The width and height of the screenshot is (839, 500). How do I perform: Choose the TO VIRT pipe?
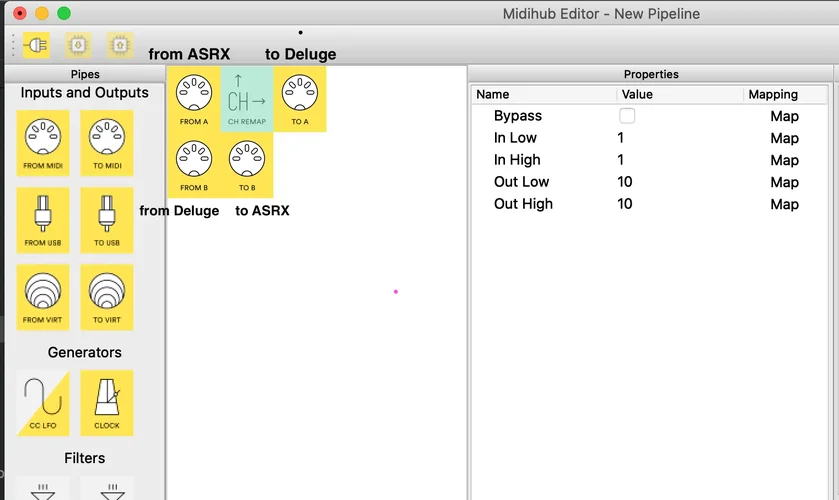[107, 297]
